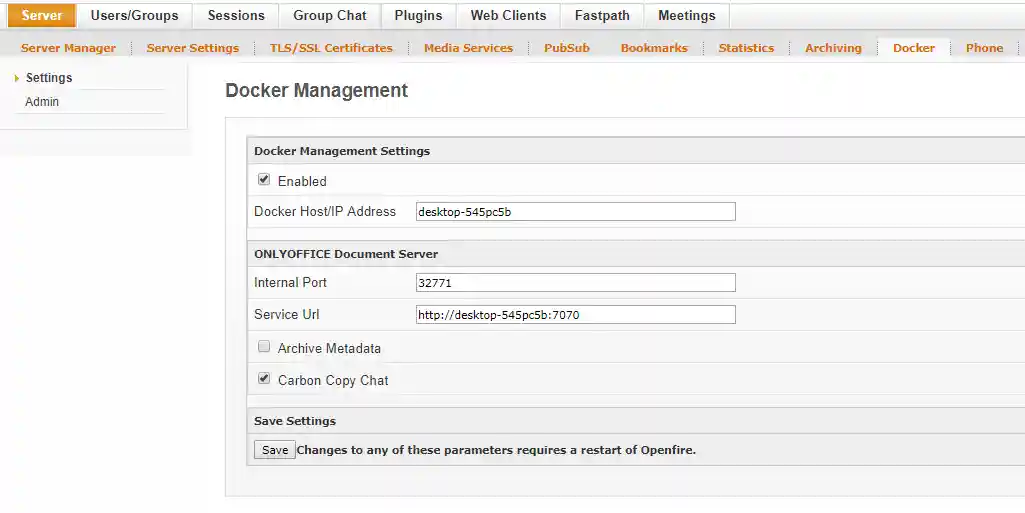The image size is (1025, 513).
Task: Open the Group Chat tab
Action: (x=330, y=16)
